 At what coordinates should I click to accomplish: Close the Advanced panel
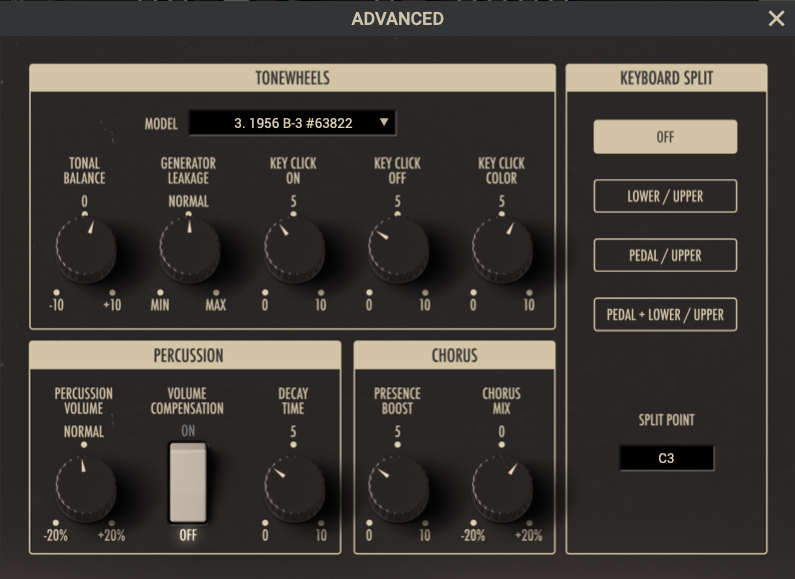(776, 19)
